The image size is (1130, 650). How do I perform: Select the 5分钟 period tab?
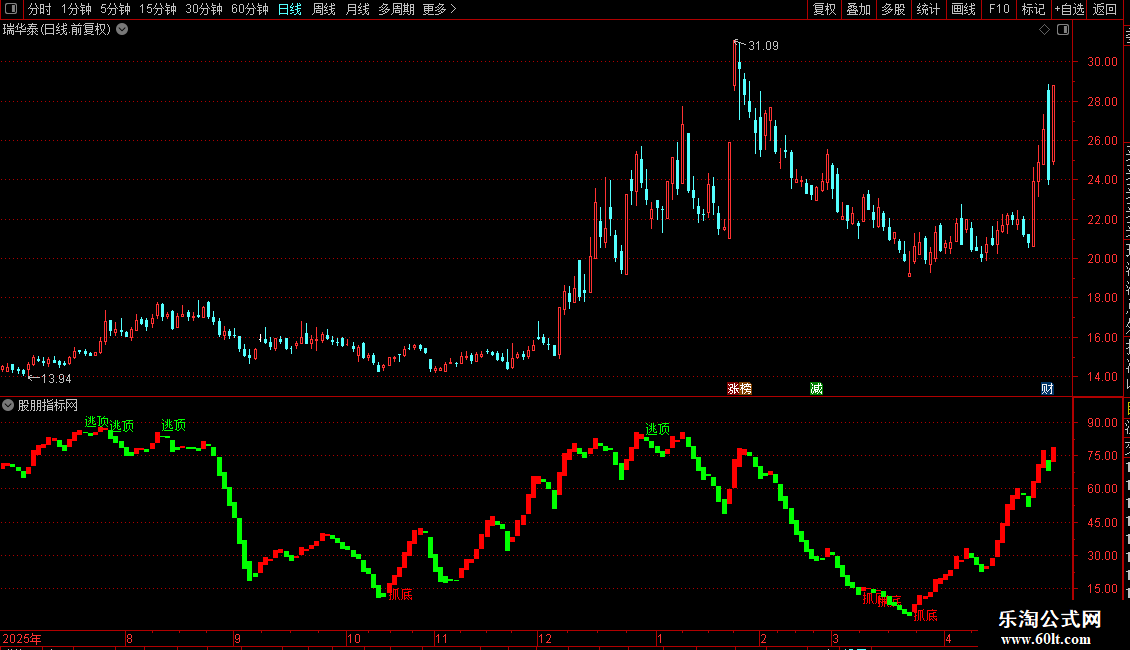[115, 9]
